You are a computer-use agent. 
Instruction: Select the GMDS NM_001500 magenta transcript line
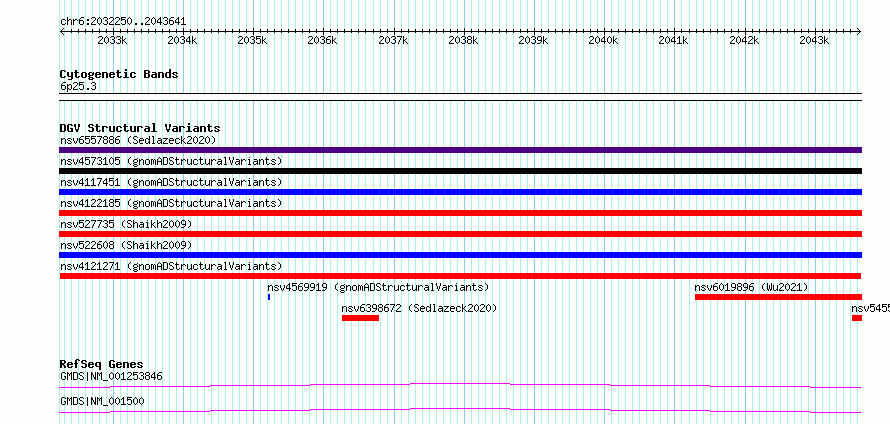pyautogui.click(x=460, y=410)
